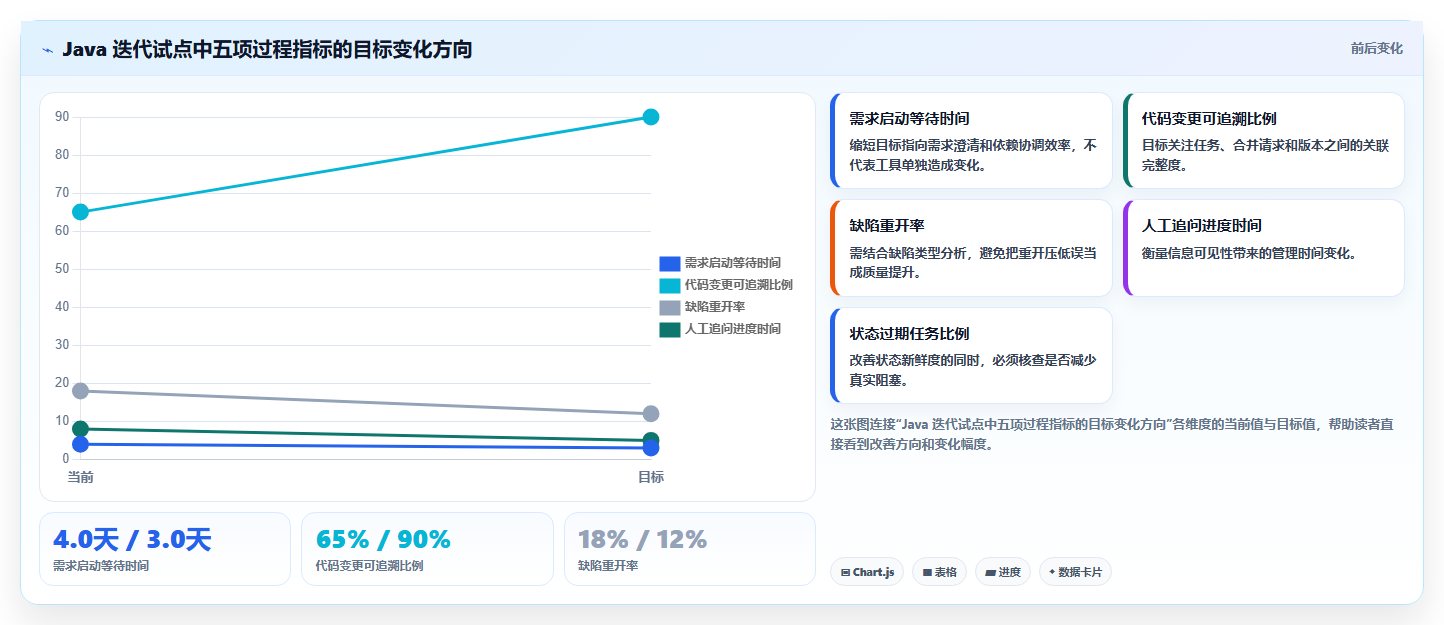The image size is (1444, 625).
Task: Click legend label 缺陷重开率
Action: tap(715, 307)
